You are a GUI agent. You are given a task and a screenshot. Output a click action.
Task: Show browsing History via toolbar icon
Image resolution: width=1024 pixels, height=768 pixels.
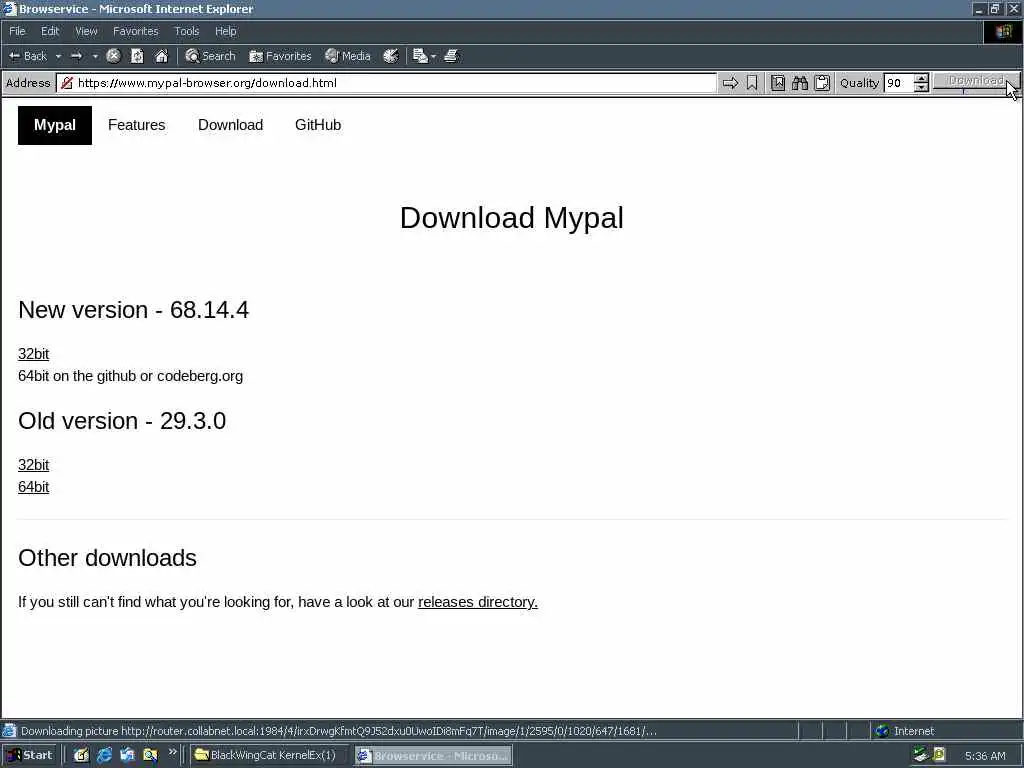pyautogui.click(x=391, y=56)
